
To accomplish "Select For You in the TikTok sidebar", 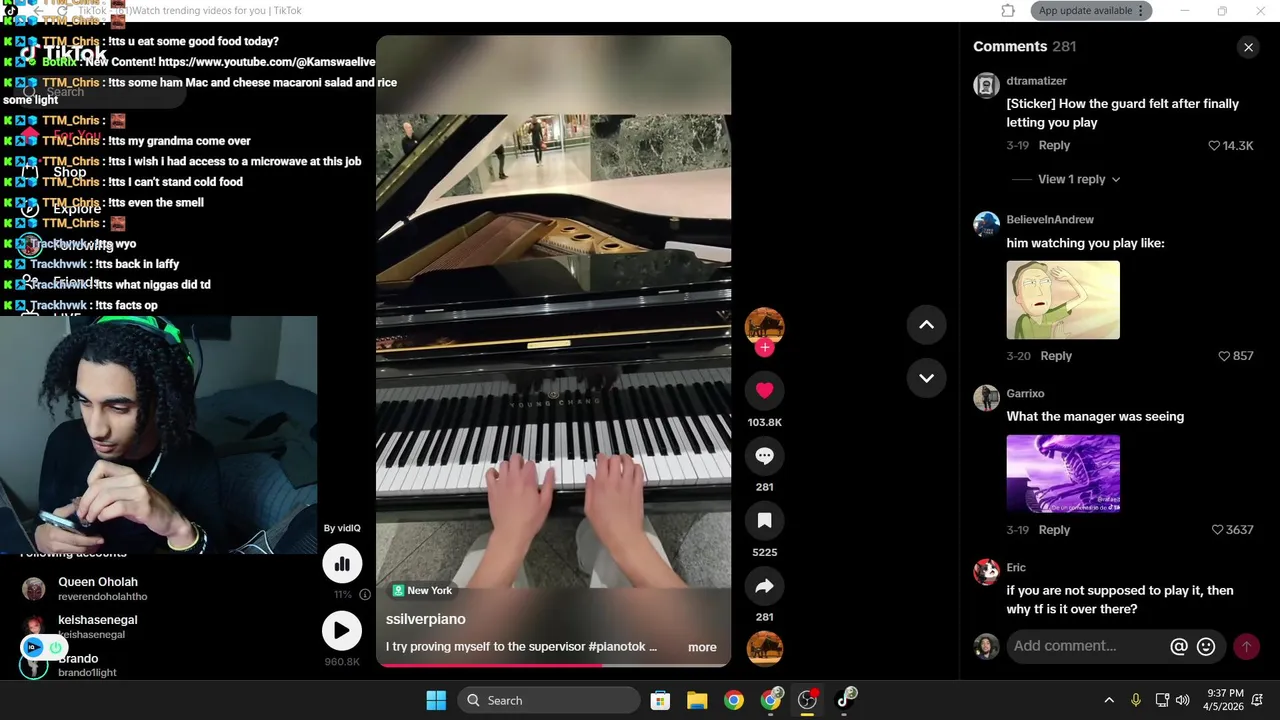I will coord(76,135).
